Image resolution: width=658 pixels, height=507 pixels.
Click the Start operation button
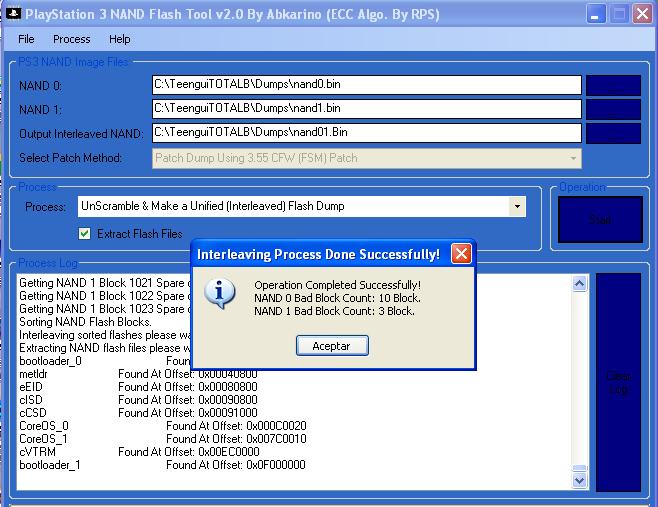[x=599, y=219]
